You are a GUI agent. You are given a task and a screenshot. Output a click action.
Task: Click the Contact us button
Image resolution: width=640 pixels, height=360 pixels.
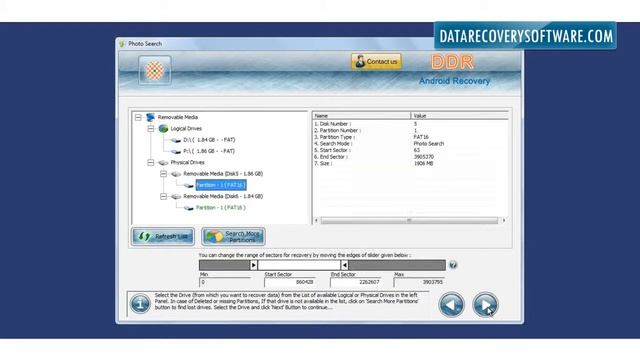pos(376,62)
